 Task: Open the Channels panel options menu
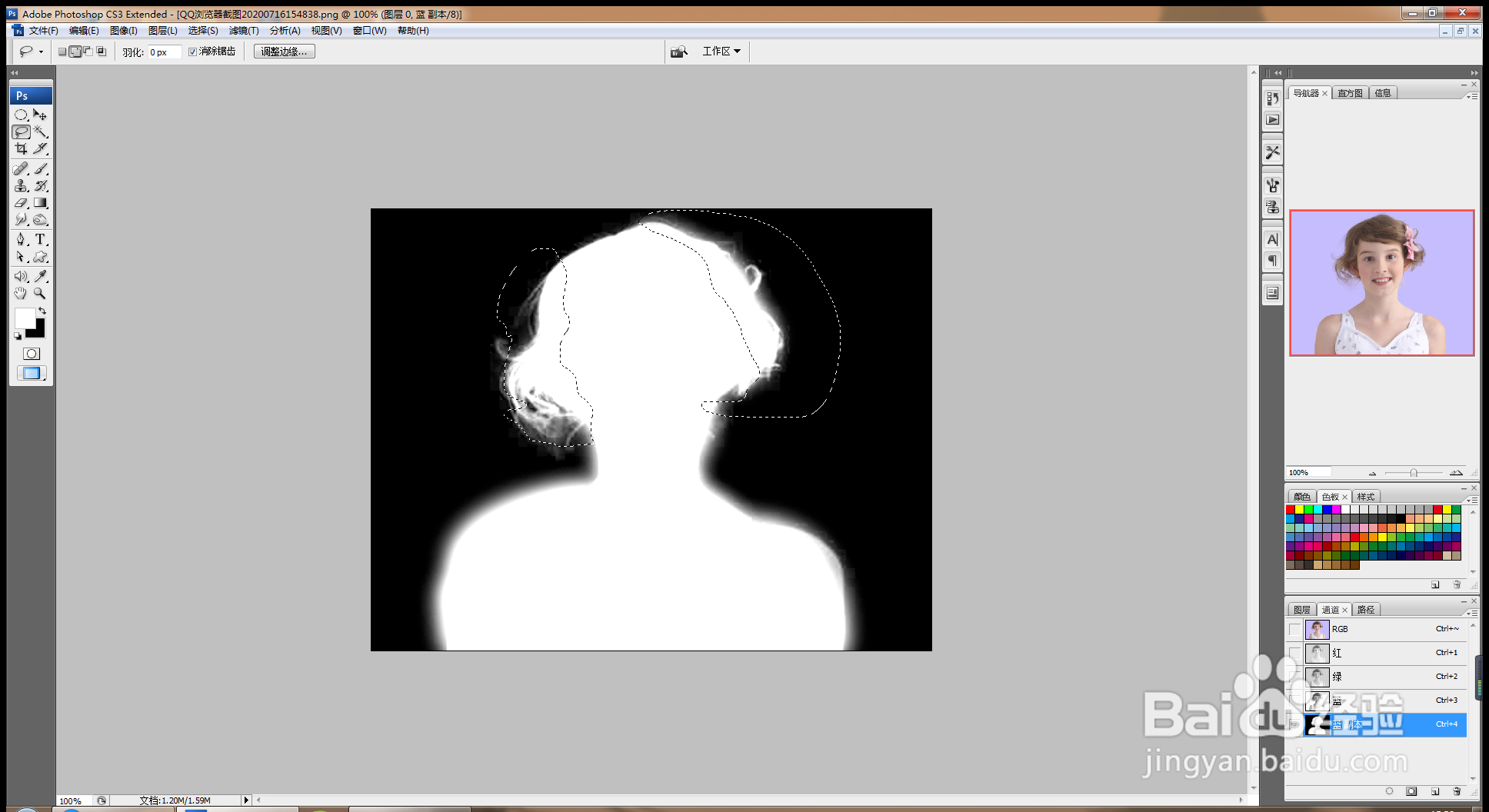point(1472,612)
